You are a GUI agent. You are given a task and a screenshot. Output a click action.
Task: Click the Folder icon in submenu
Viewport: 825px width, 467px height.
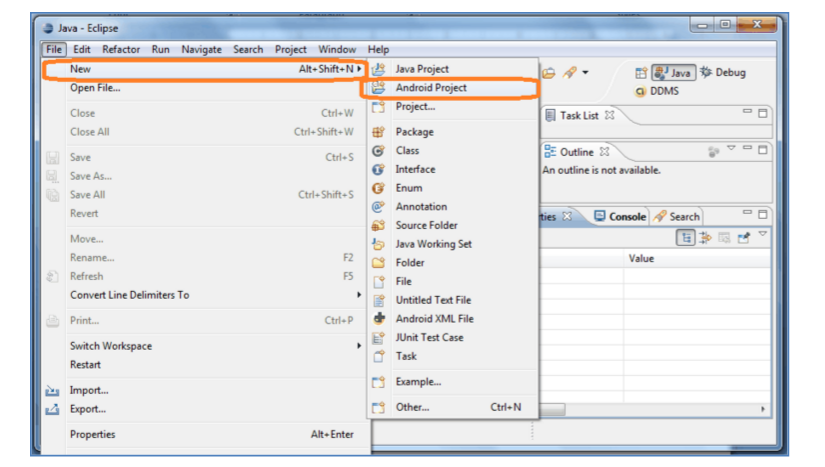pos(378,263)
